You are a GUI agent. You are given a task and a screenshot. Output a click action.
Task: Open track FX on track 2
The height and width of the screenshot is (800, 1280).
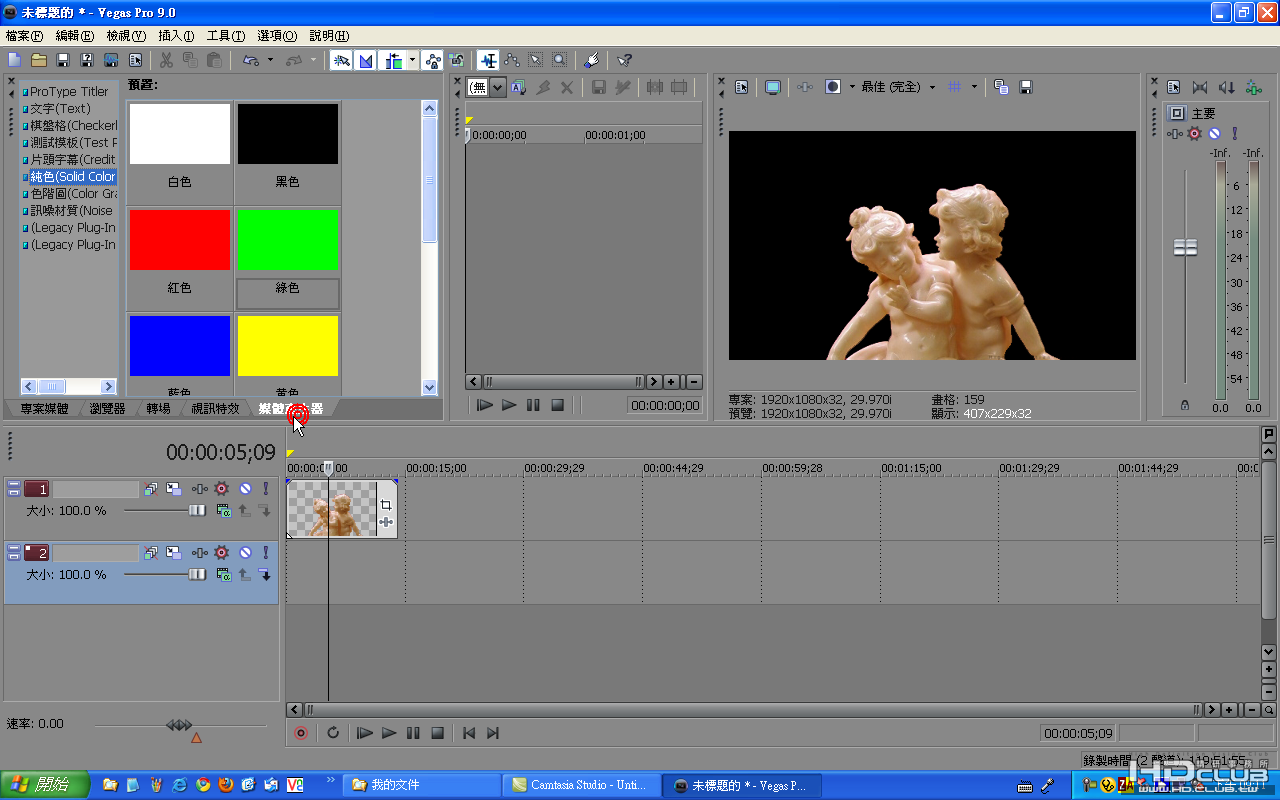[x=221, y=552]
